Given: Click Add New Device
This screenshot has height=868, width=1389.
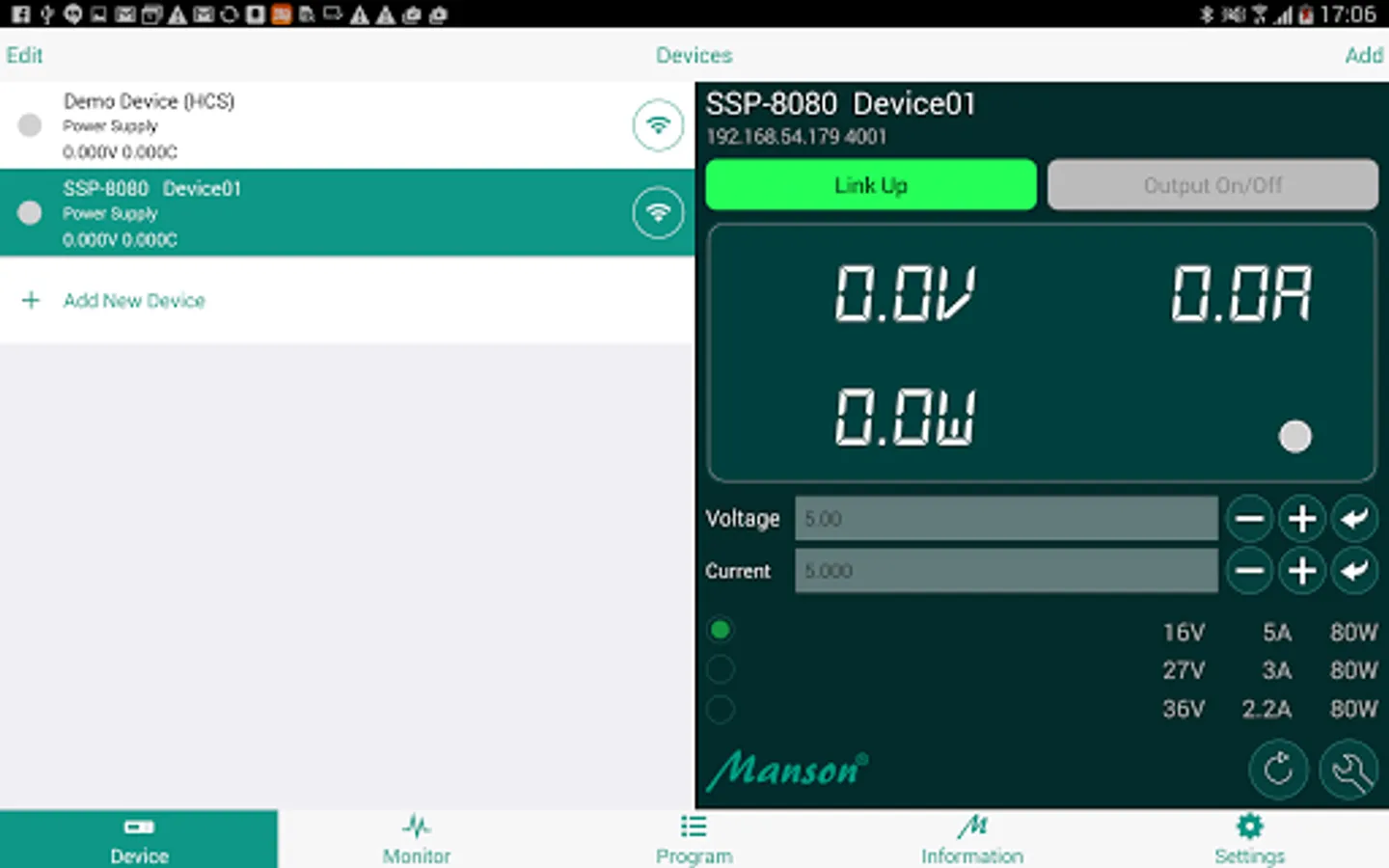Looking at the screenshot, I should [x=134, y=300].
